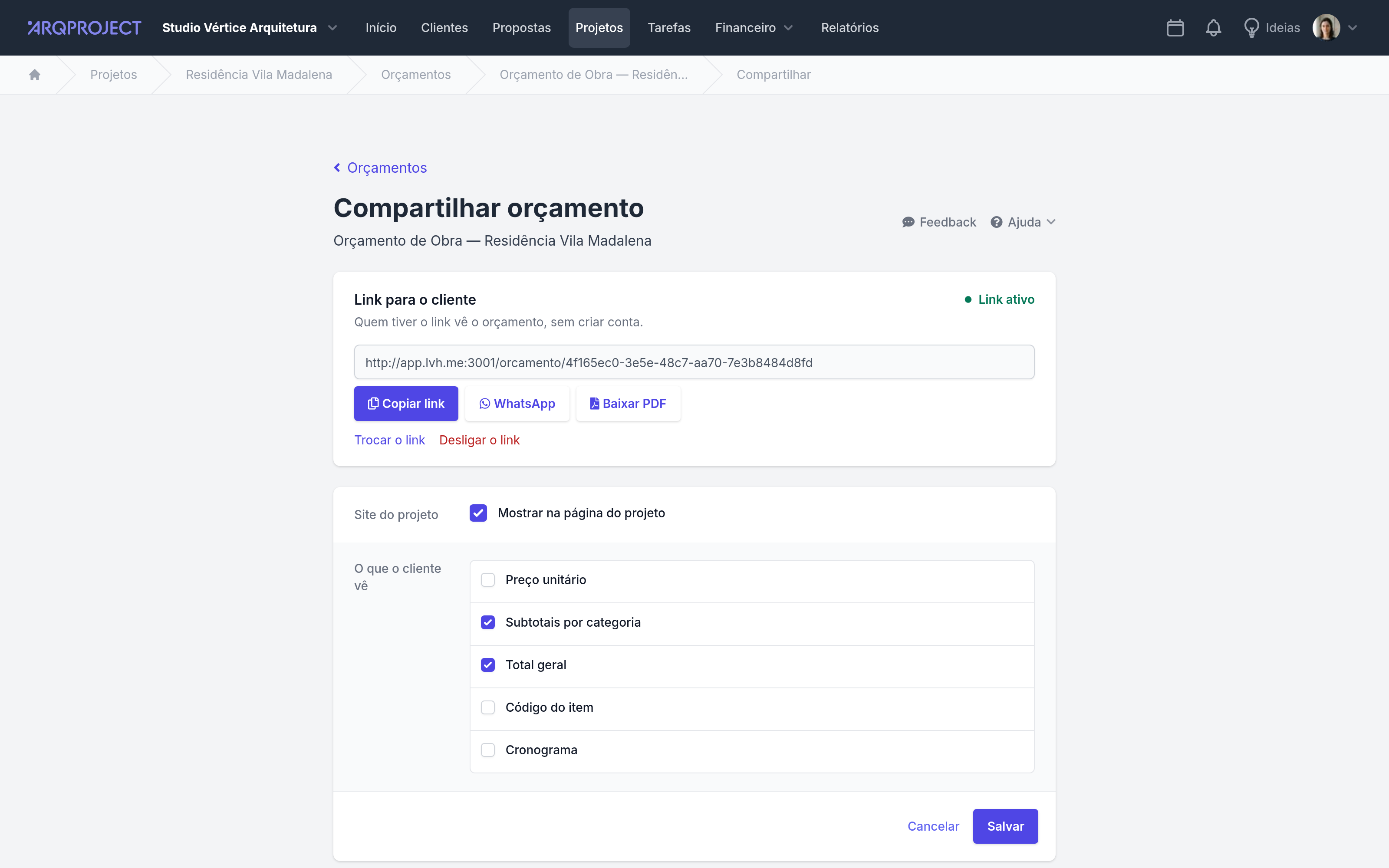Uncheck Mostrar na página do projeto
Viewport: 1389px width, 868px height.
478,513
